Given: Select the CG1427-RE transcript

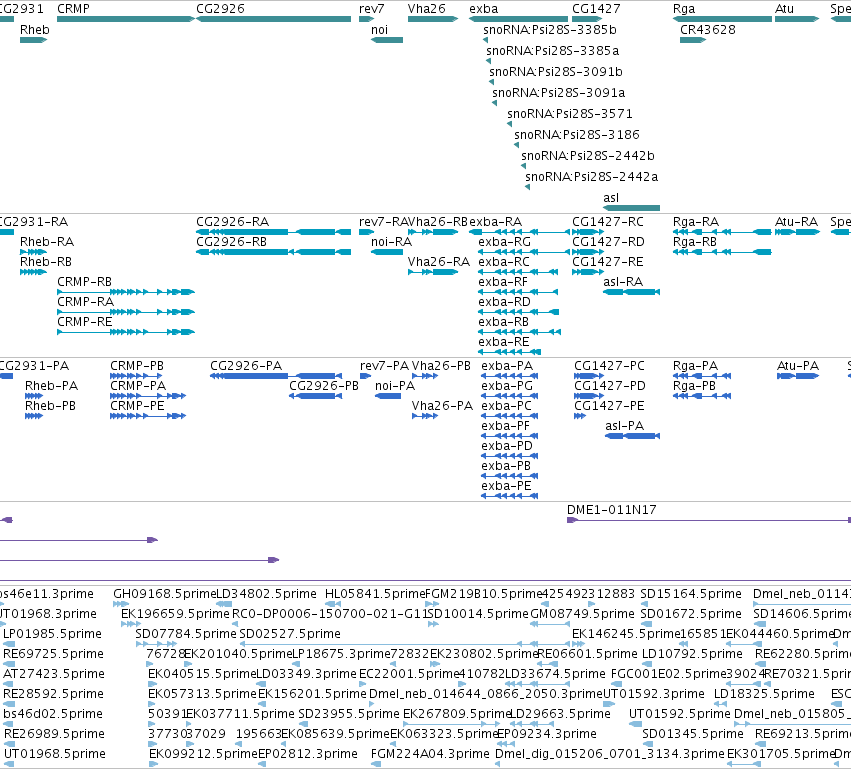Looking at the screenshot, I should click(x=588, y=272).
